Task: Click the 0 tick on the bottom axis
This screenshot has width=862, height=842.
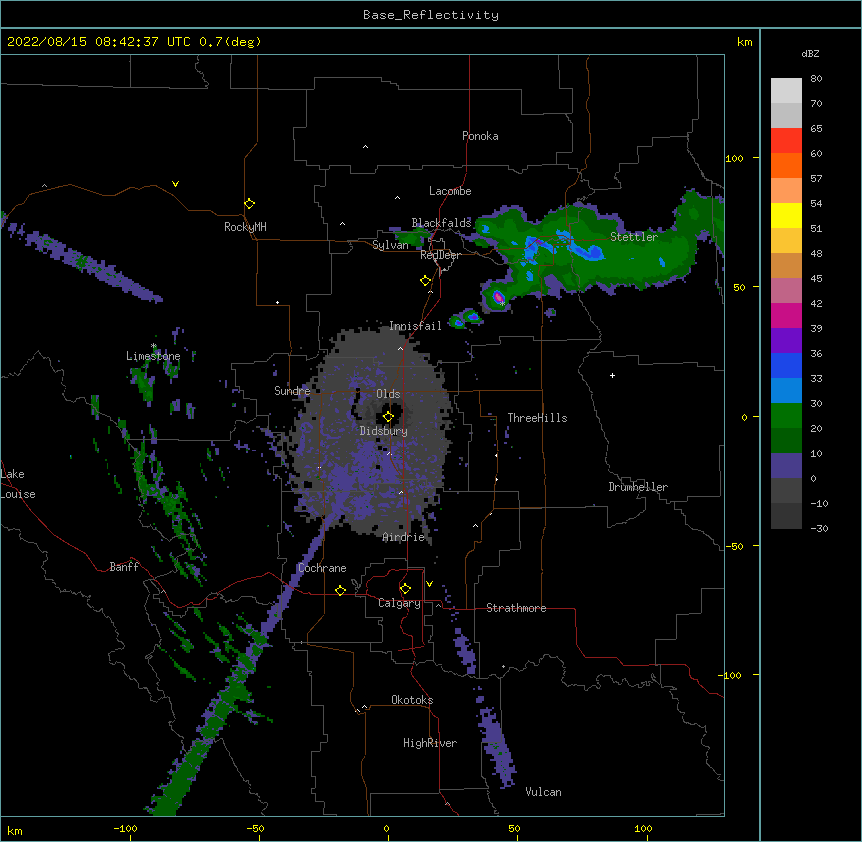Action: [x=386, y=829]
